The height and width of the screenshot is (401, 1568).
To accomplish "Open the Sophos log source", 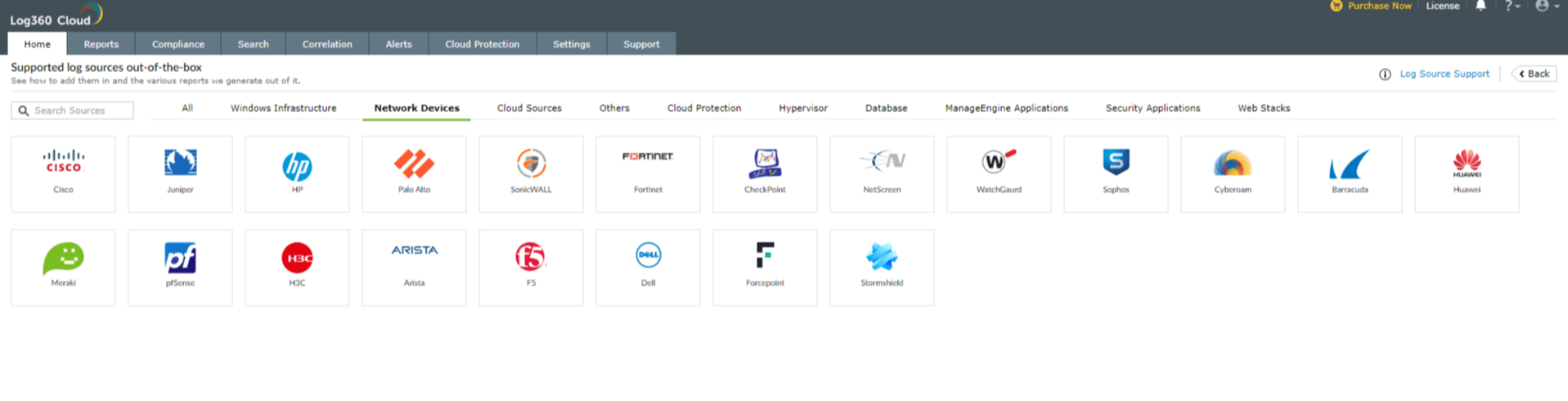I will (x=1116, y=174).
